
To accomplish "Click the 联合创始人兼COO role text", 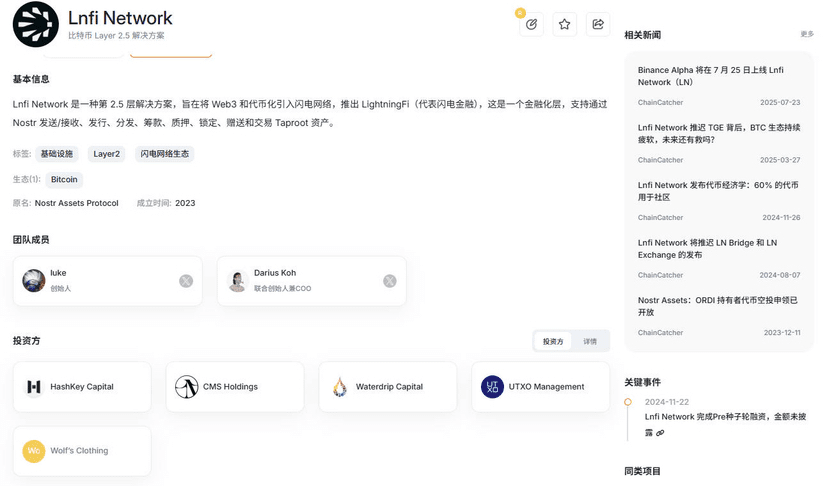I will pyautogui.click(x=282, y=288).
